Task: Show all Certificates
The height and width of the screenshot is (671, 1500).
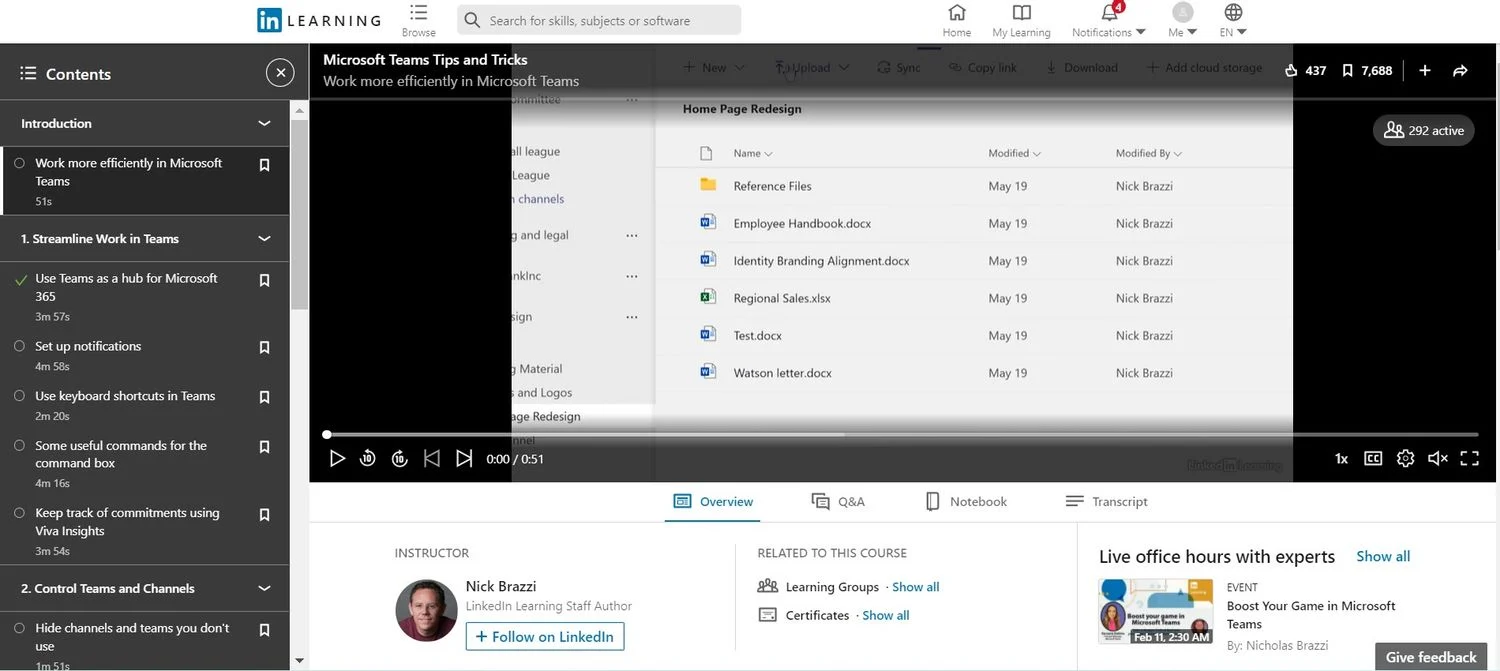Action: point(886,615)
